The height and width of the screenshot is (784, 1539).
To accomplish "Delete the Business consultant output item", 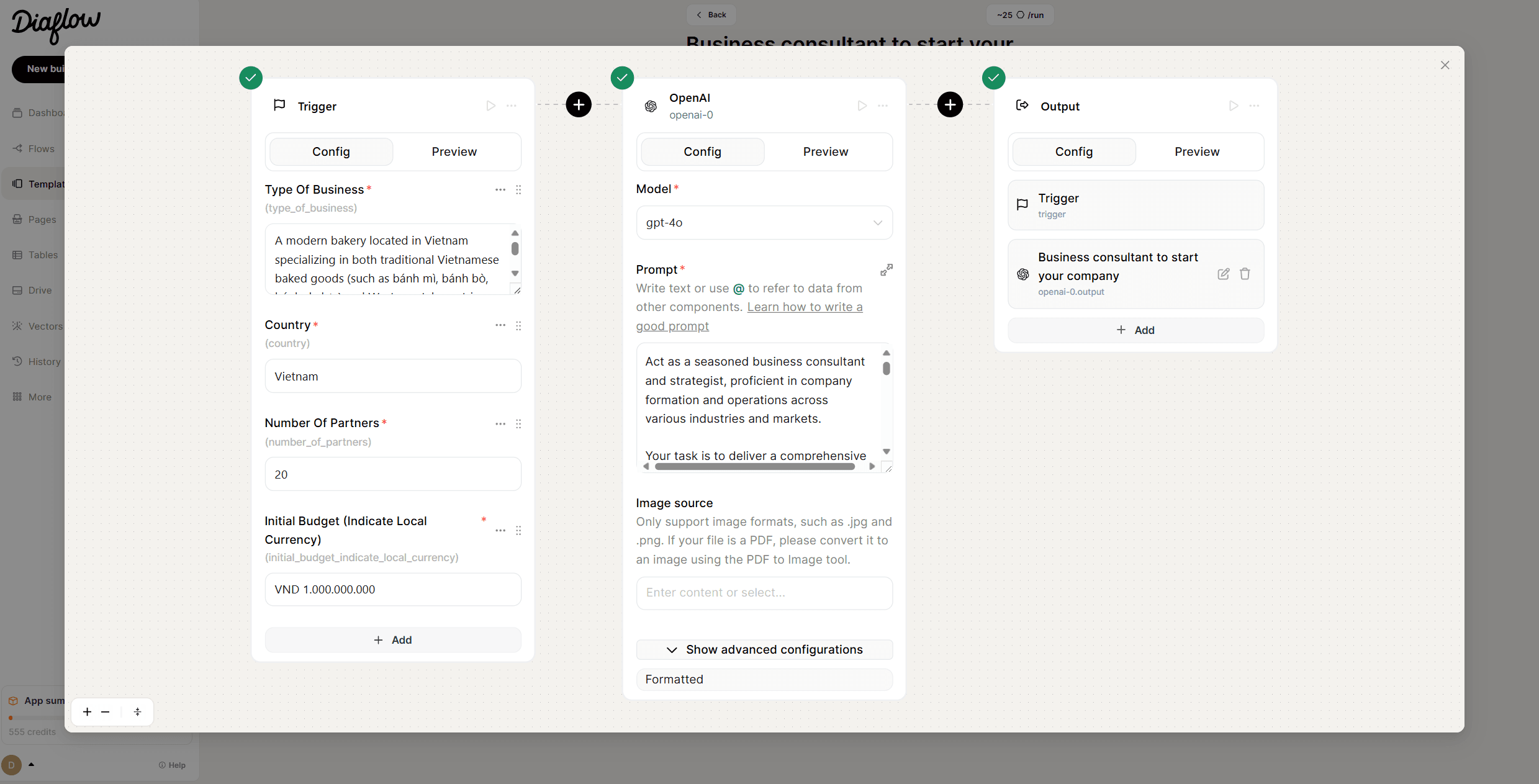I will [1245, 274].
